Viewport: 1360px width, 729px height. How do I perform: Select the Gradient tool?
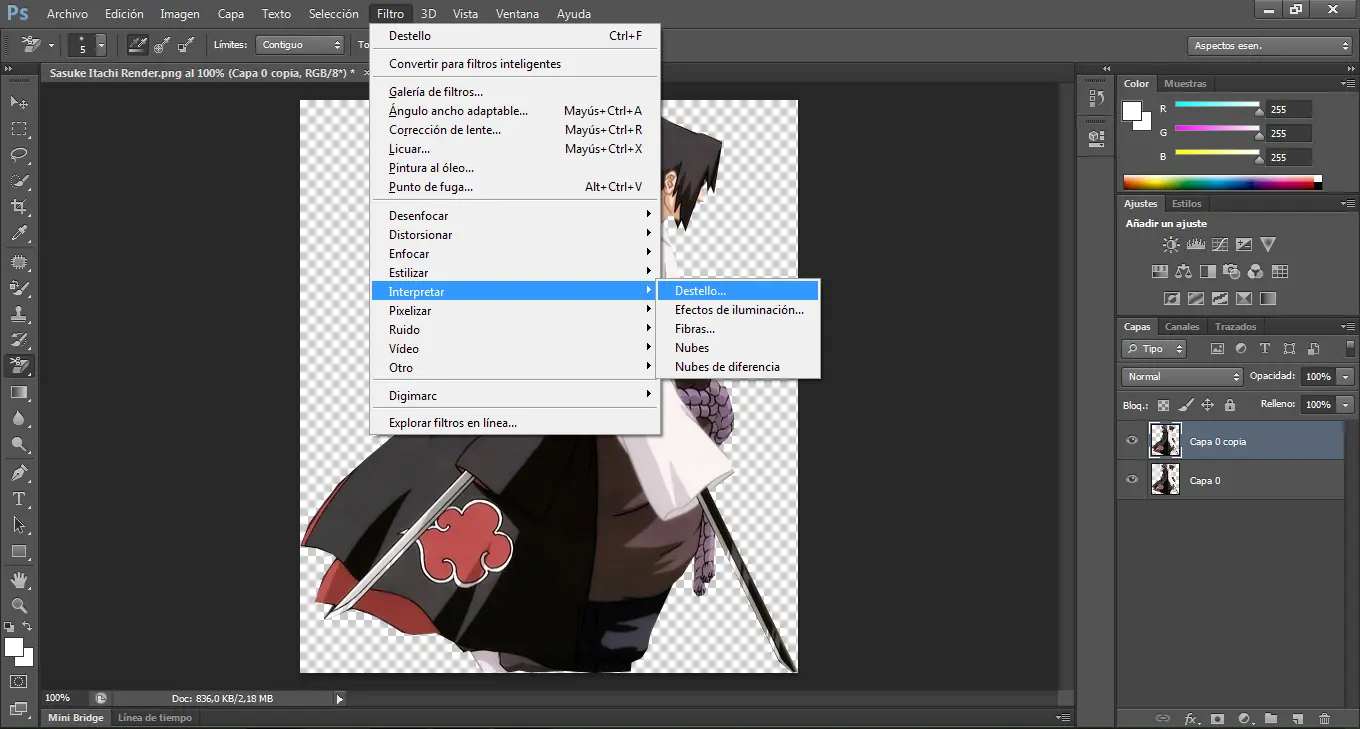[18, 392]
